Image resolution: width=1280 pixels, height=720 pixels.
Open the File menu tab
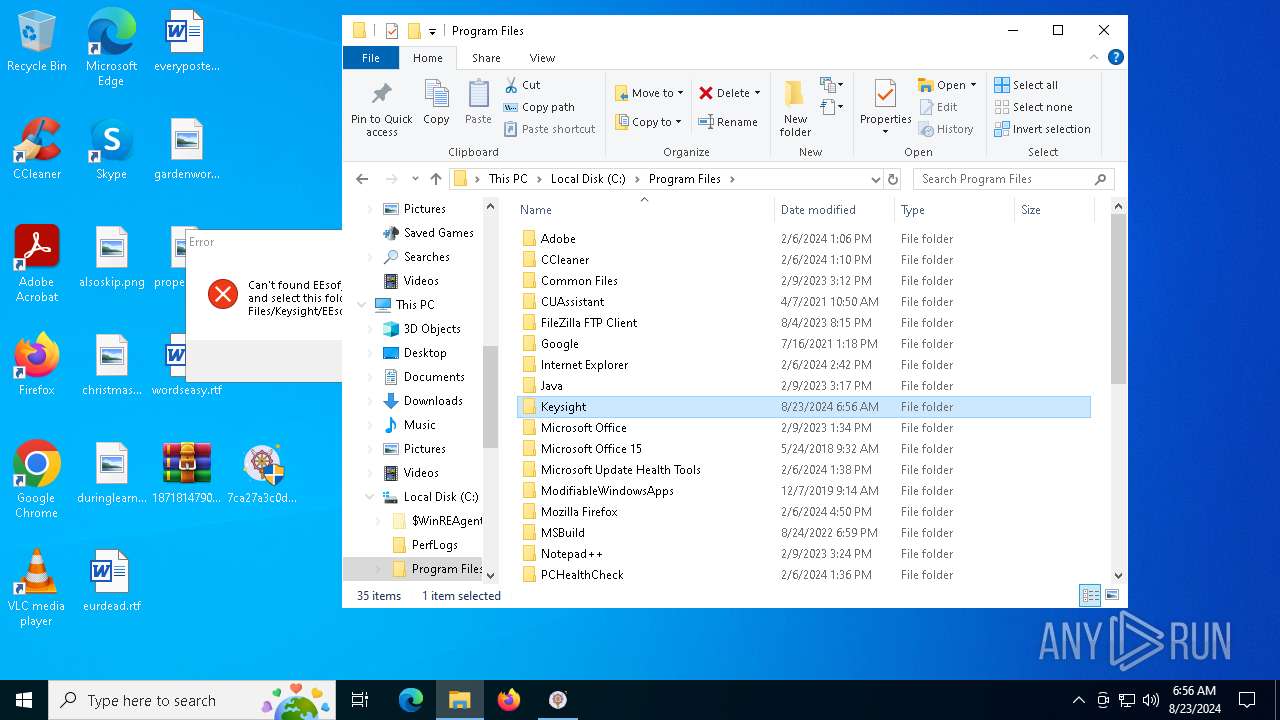click(x=371, y=58)
